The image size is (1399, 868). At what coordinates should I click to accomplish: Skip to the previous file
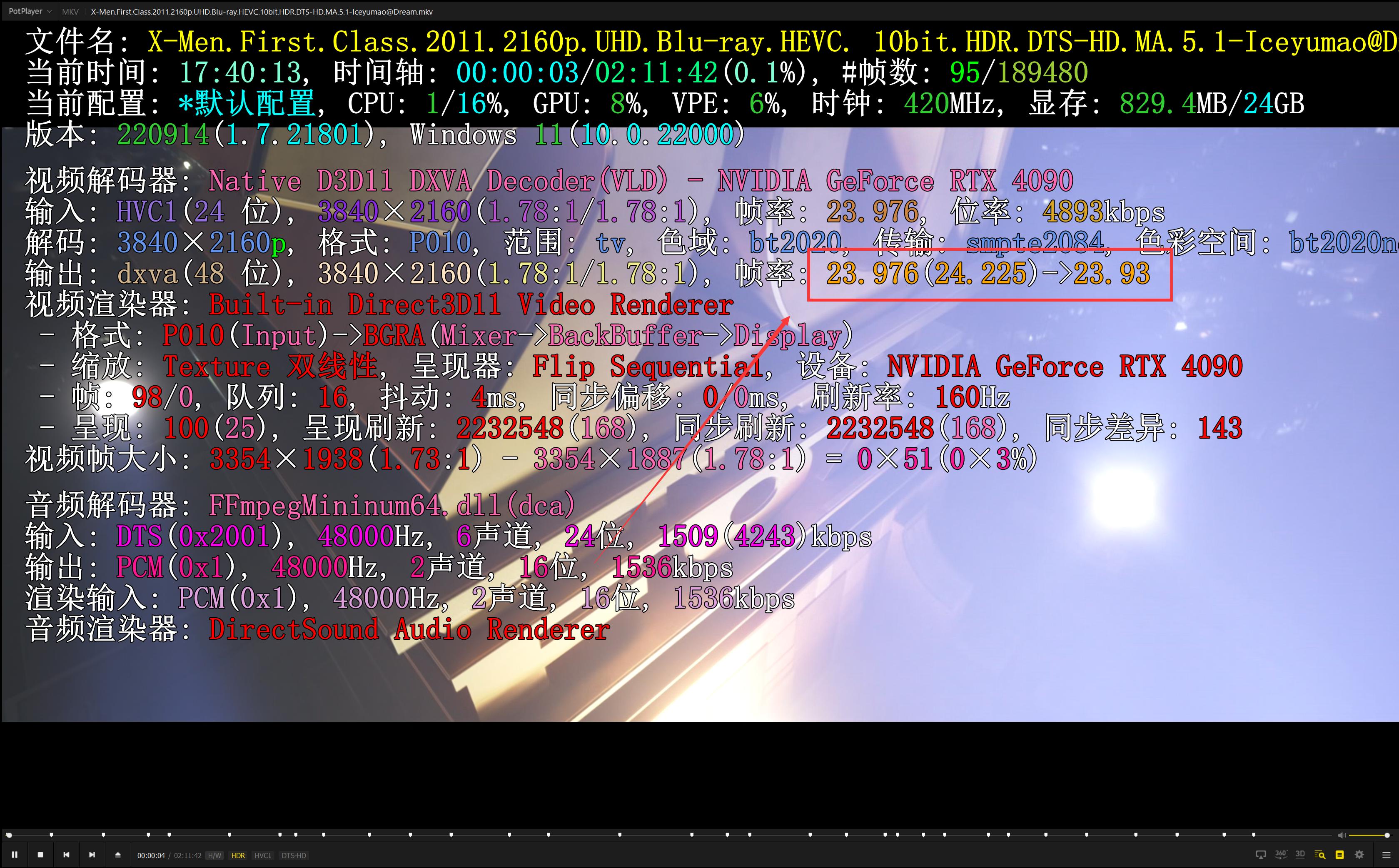coord(66,855)
